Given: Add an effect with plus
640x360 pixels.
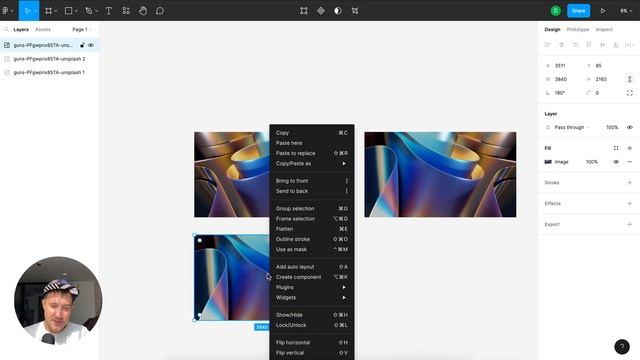Looking at the screenshot, I should click(630, 203).
